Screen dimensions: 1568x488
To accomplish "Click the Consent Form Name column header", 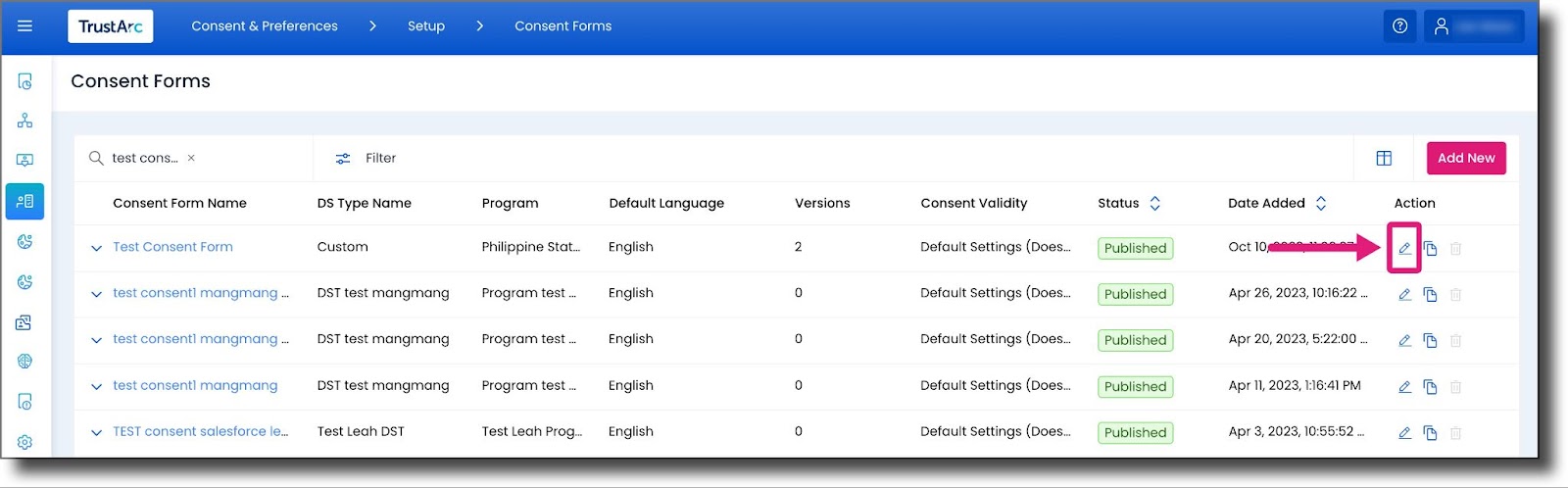I will (179, 203).
